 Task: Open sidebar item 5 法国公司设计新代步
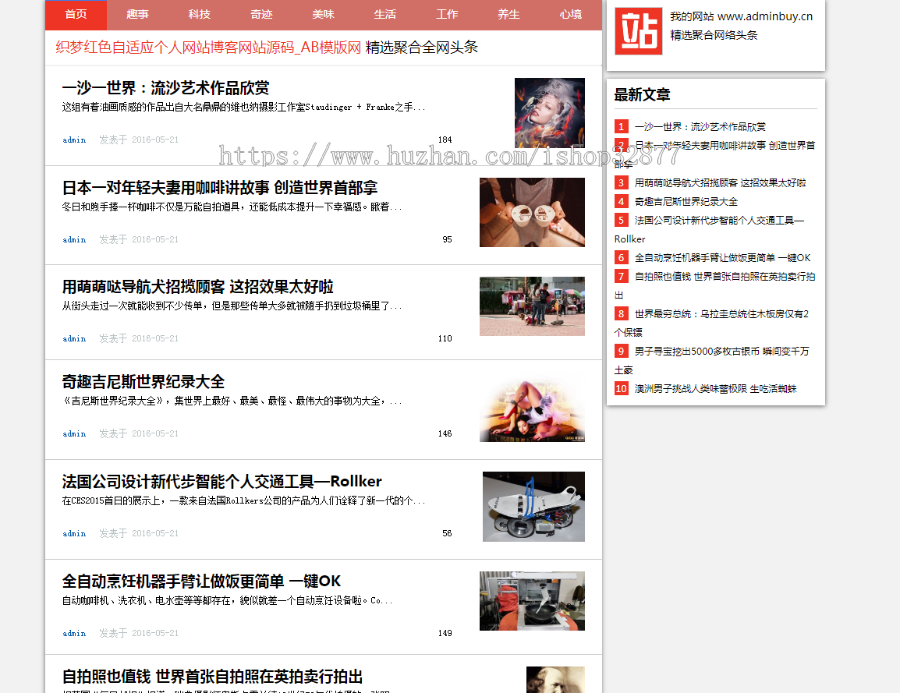coord(719,220)
